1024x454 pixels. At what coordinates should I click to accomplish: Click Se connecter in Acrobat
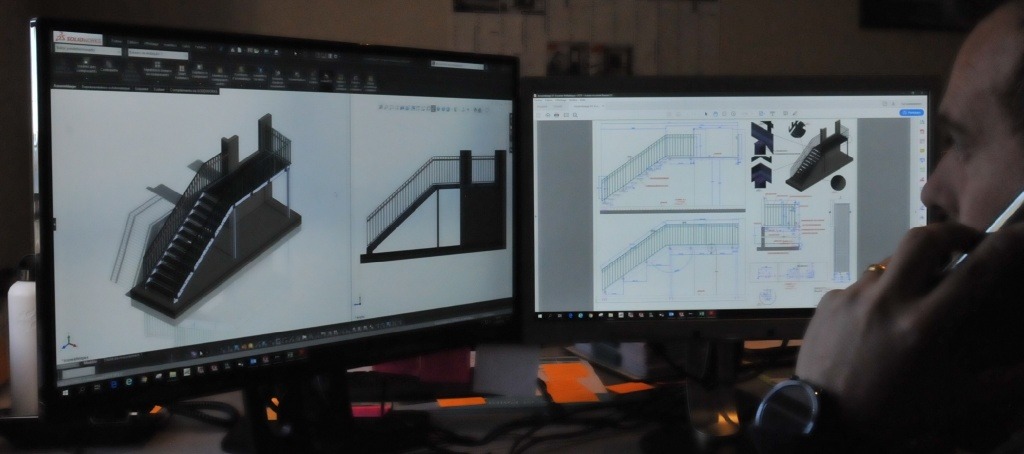tap(910, 104)
